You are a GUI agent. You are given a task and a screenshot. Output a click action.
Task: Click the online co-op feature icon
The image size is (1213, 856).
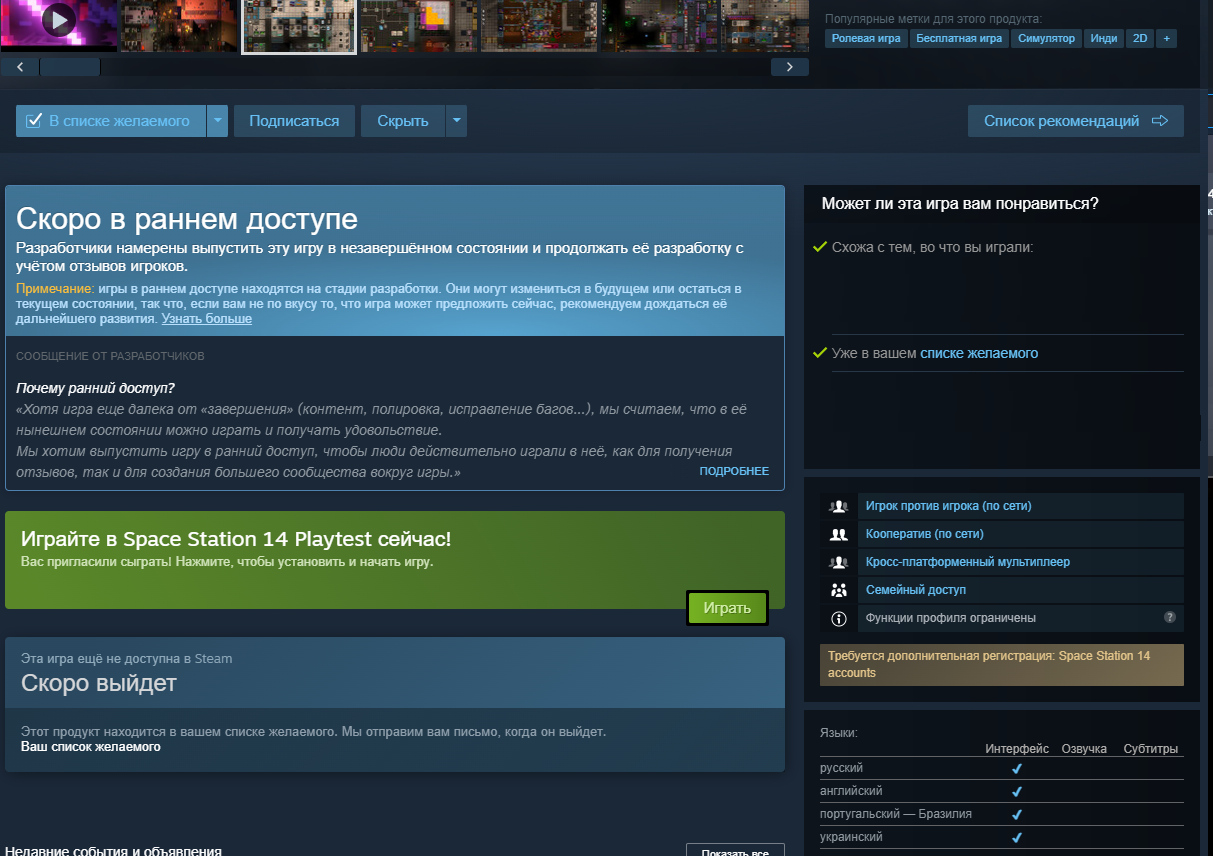(x=839, y=534)
